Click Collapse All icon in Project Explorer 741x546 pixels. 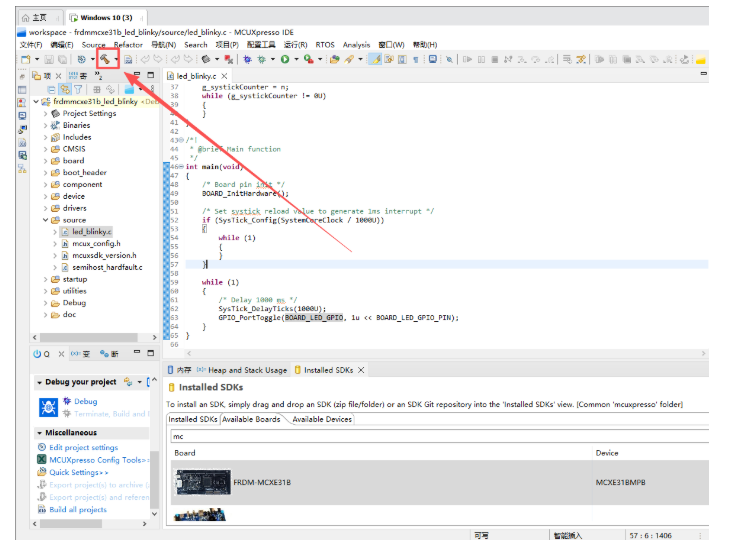click(x=51, y=89)
